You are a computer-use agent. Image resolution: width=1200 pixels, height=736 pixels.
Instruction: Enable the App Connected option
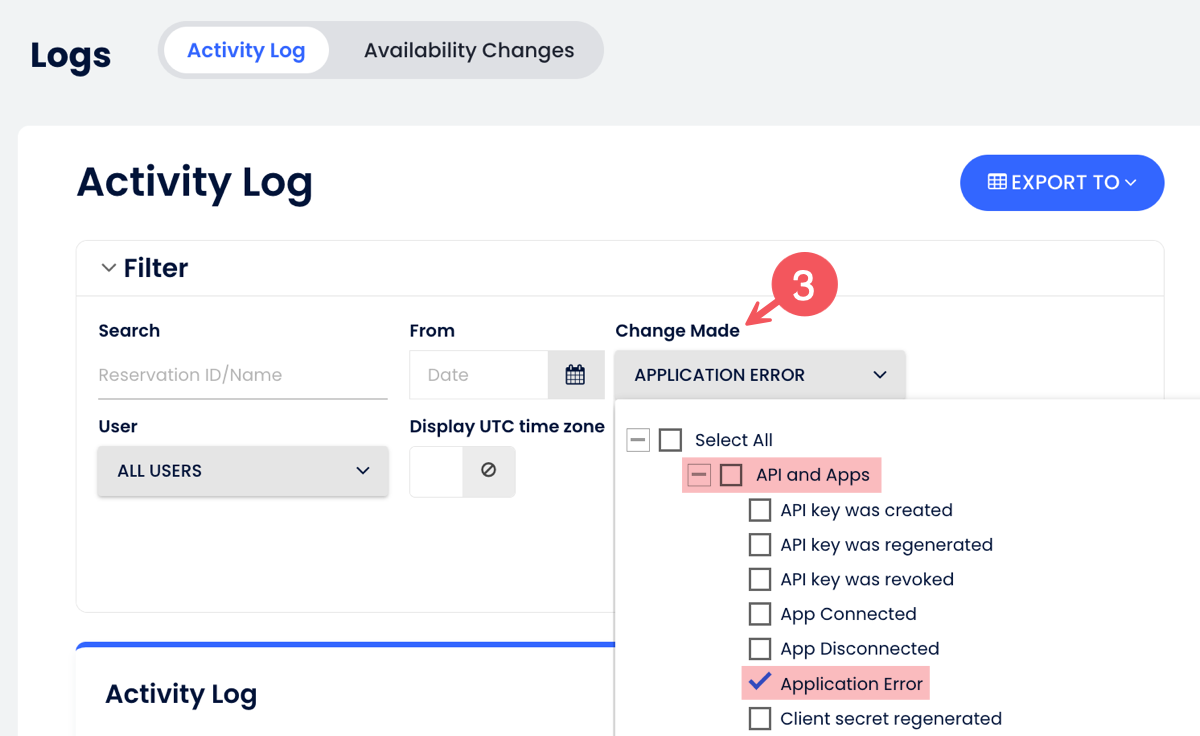click(x=760, y=614)
